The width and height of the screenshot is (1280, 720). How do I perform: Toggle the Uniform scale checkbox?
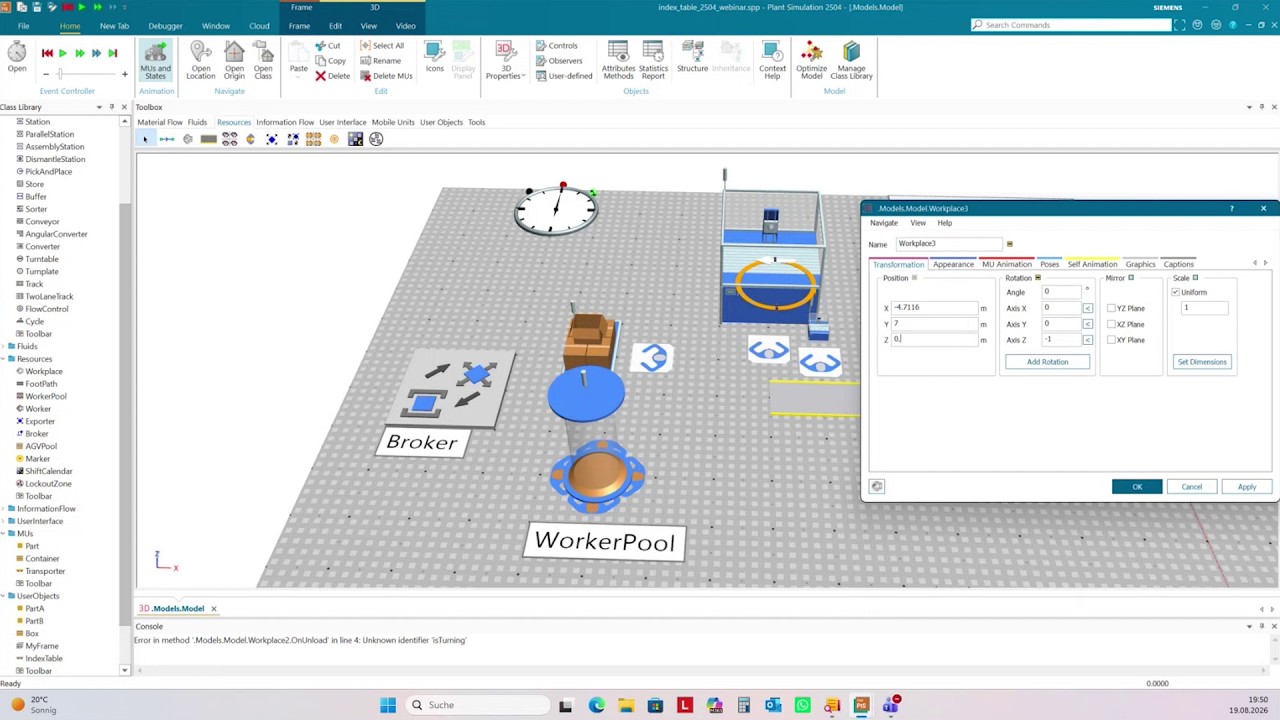(1175, 292)
